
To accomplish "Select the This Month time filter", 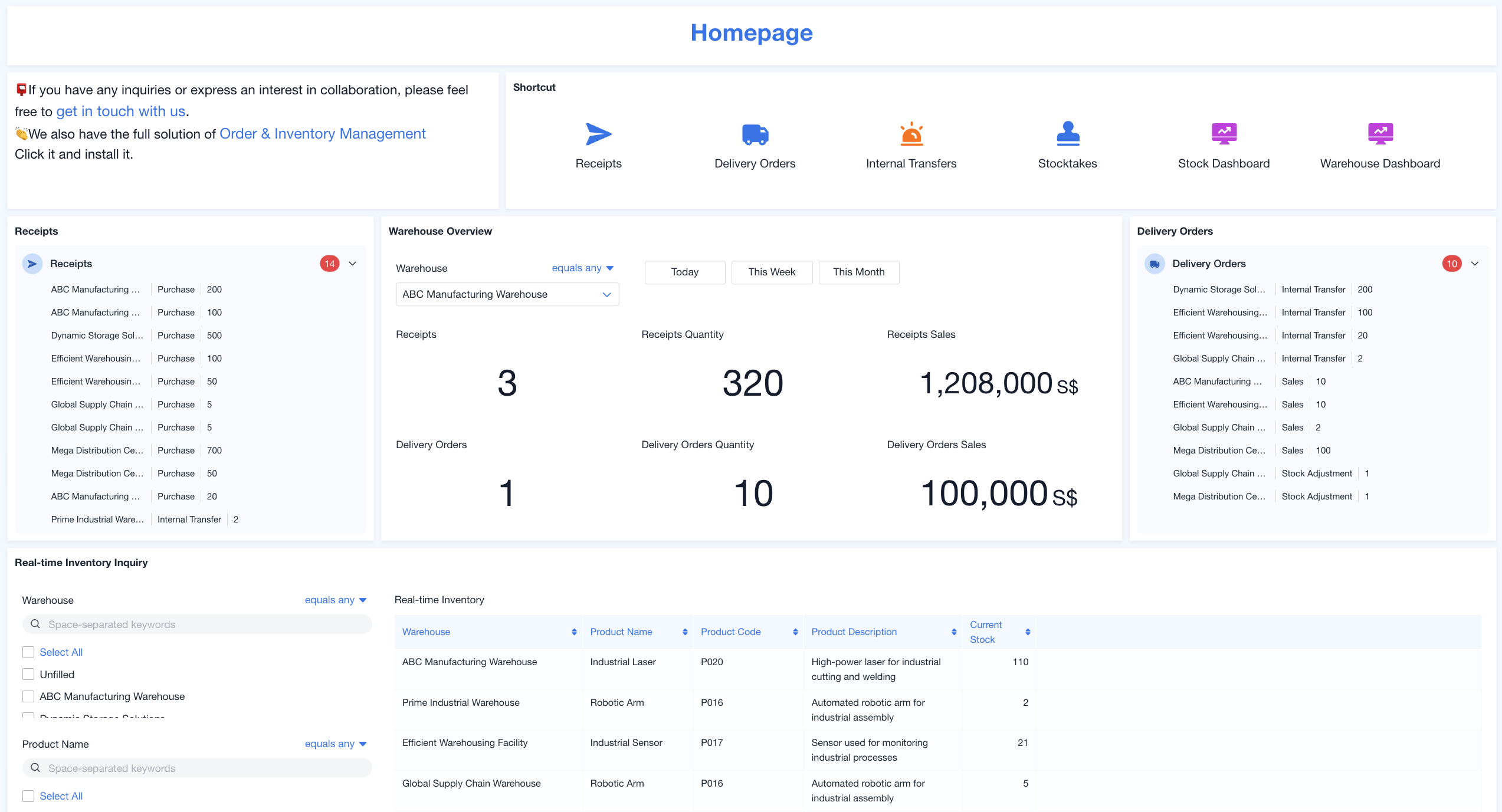I will click(858, 272).
